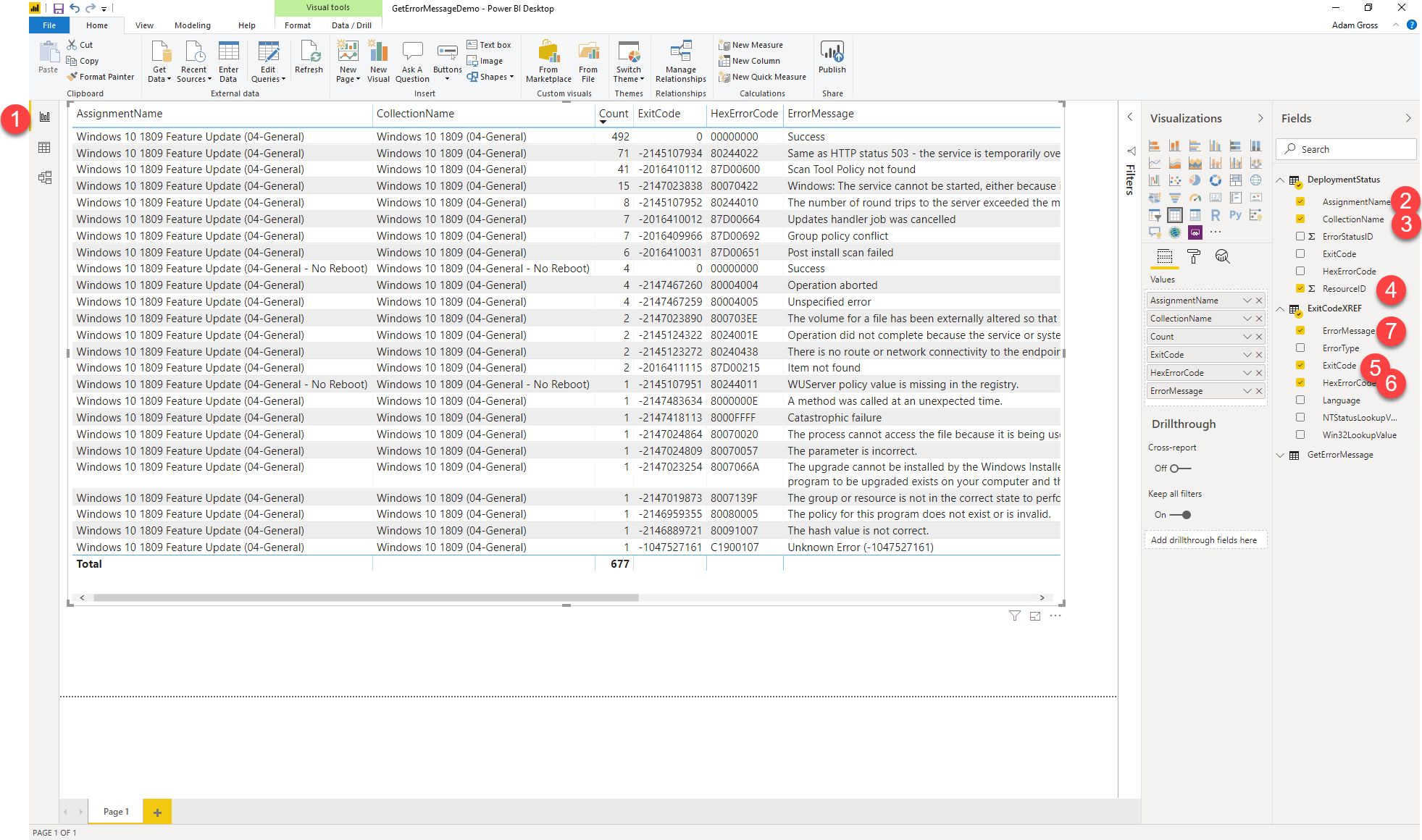Select the funnel visualization
This screenshot has width=1422, height=840.
point(1175,197)
